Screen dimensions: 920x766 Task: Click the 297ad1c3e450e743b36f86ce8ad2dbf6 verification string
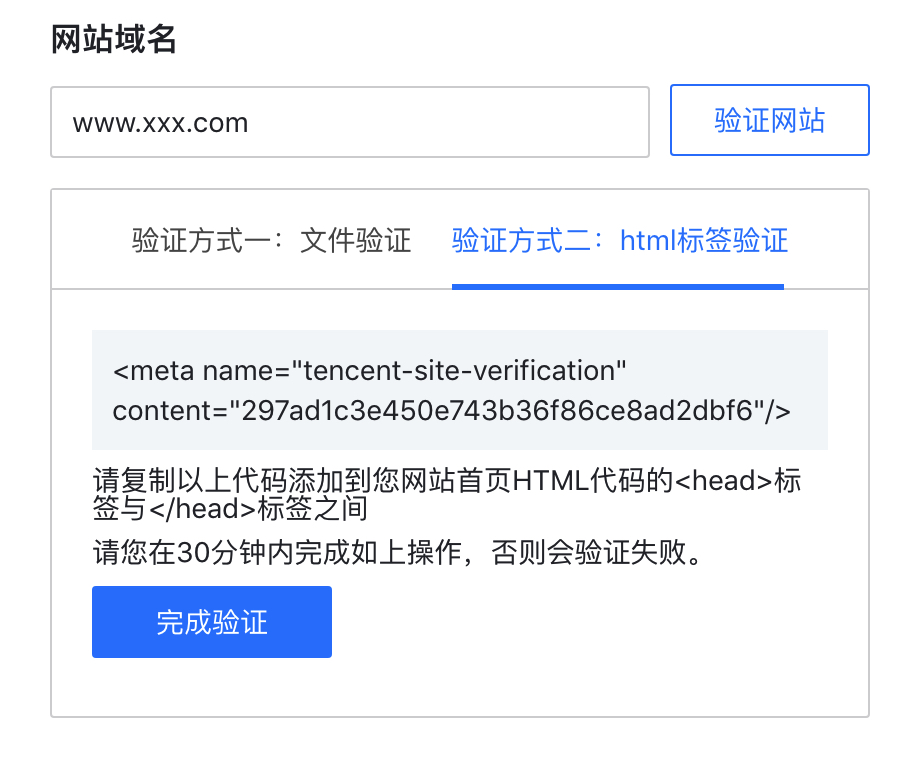[x=498, y=411]
